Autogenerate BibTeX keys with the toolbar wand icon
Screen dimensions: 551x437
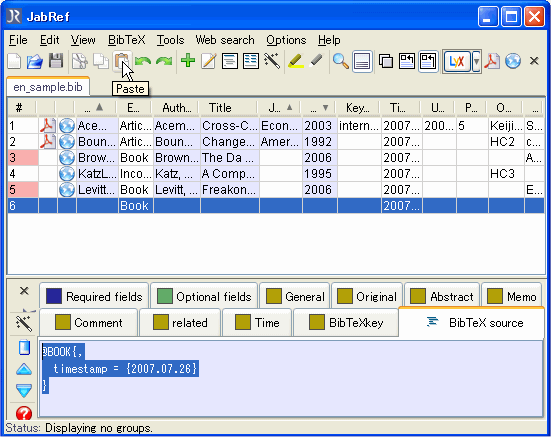pyautogui.click(x=272, y=61)
